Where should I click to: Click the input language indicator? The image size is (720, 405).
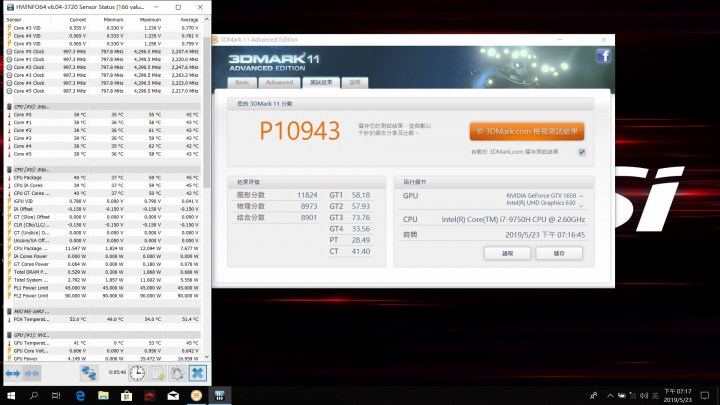[655, 395]
